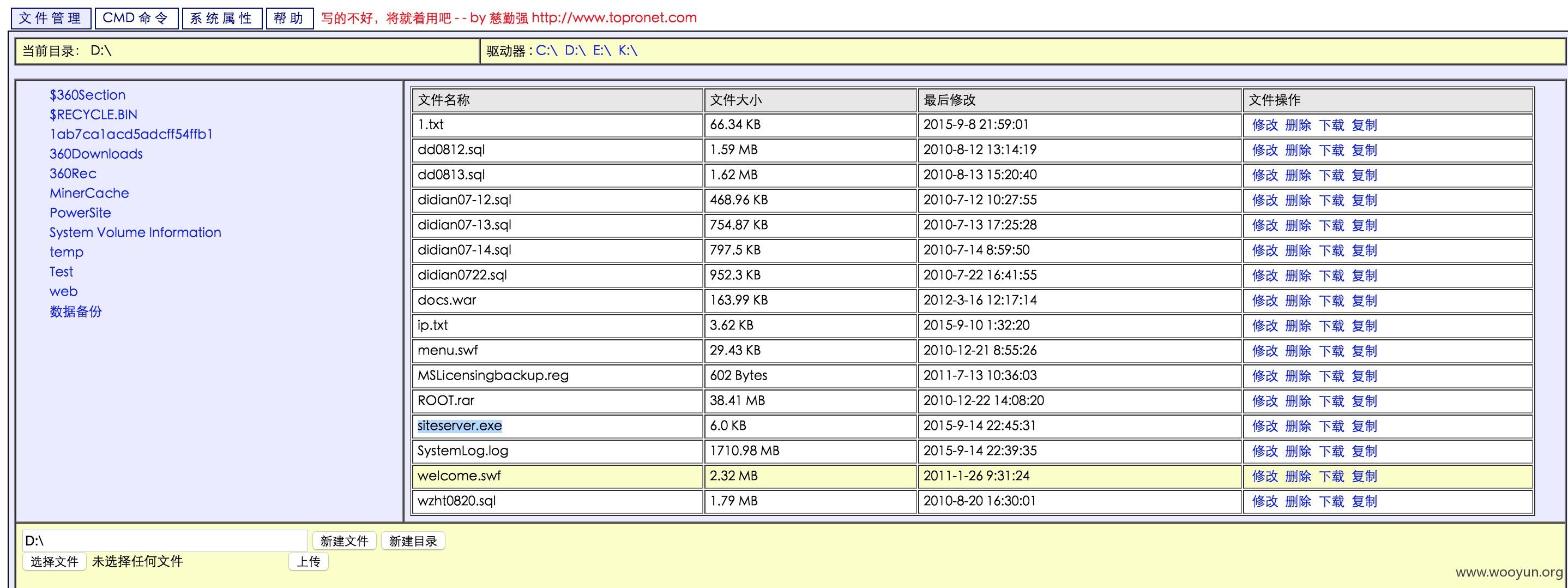The width and height of the screenshot is (1568, 588).
Task: Click 删除 for siteserver.exe
Action: [1298, 426]
